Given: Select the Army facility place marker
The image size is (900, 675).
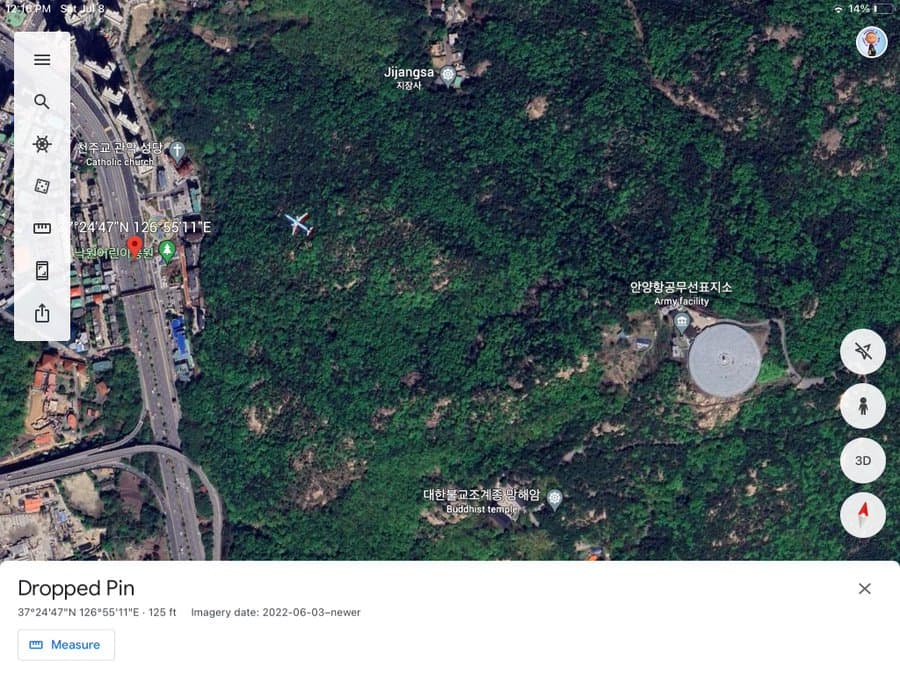Looking at the screenshot, I should point(681,323).
